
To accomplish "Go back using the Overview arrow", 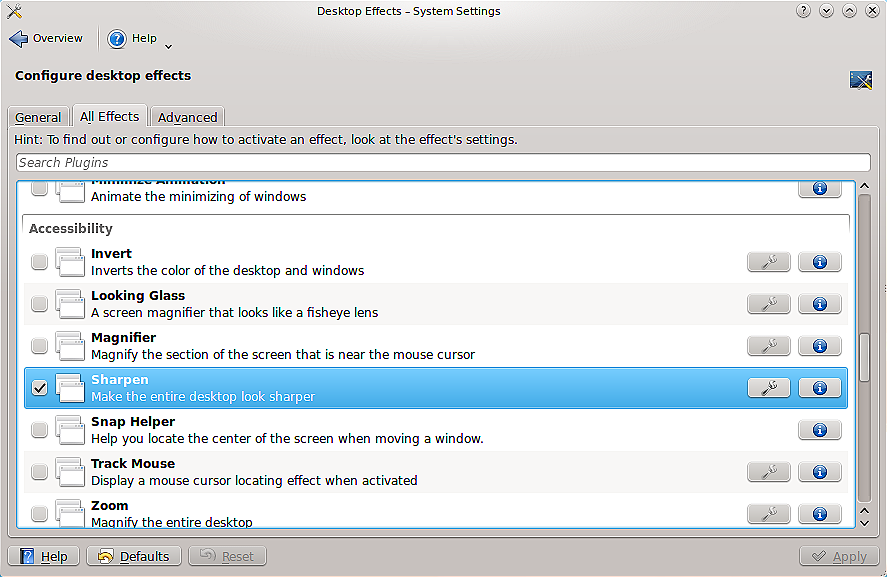I will point(46,39).
